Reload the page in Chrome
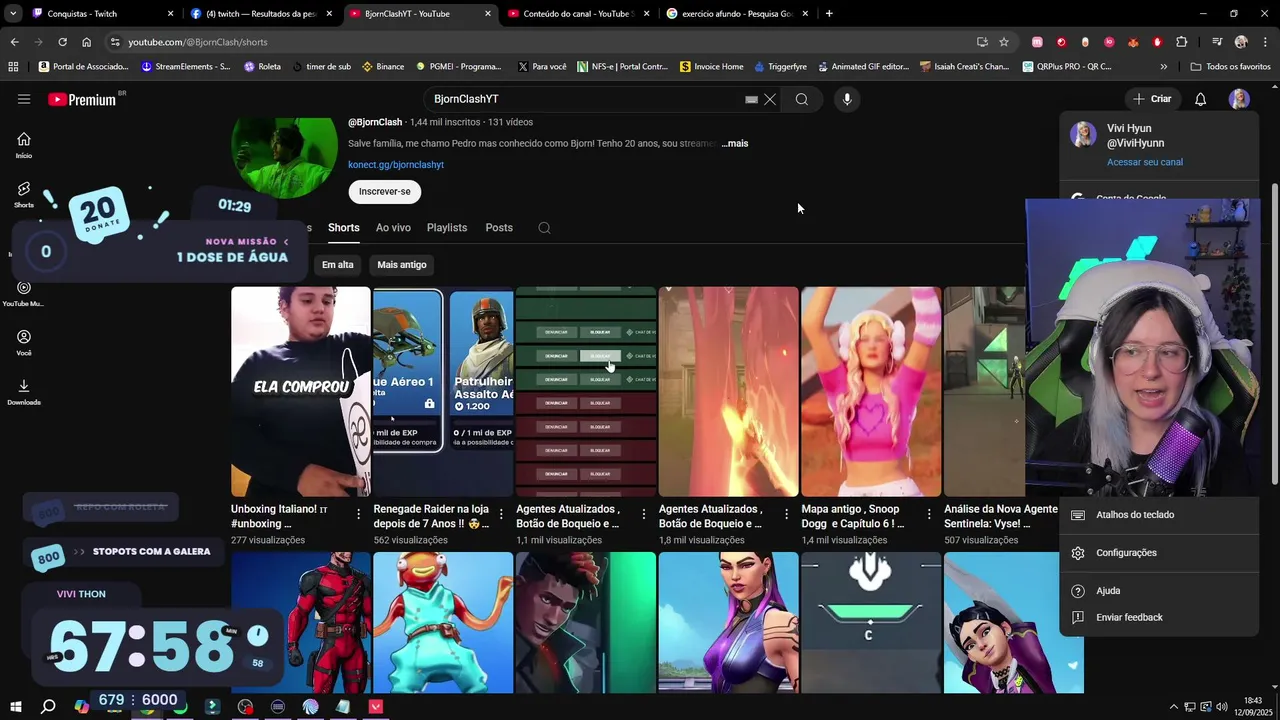Screen dimensions: 1280x720 pyautogui.click(x=62, y=42)
